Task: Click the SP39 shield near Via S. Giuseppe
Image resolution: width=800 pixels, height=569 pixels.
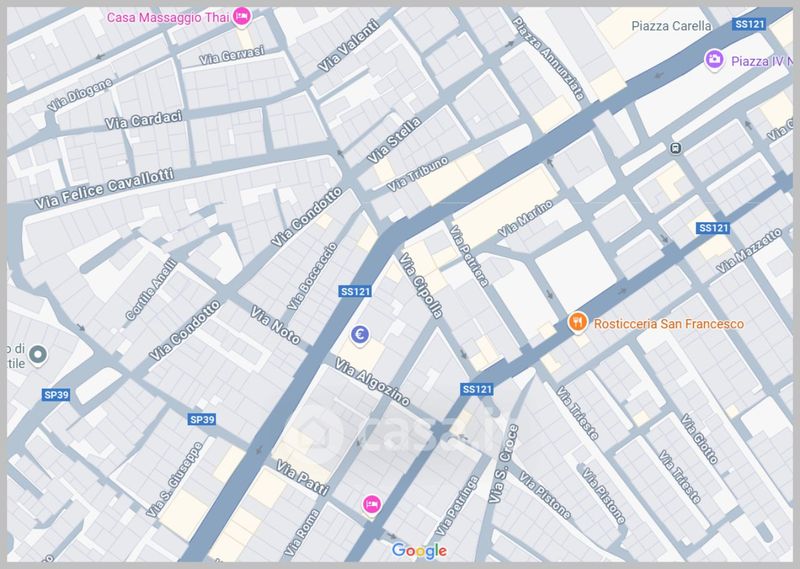Action: [203, 418]
